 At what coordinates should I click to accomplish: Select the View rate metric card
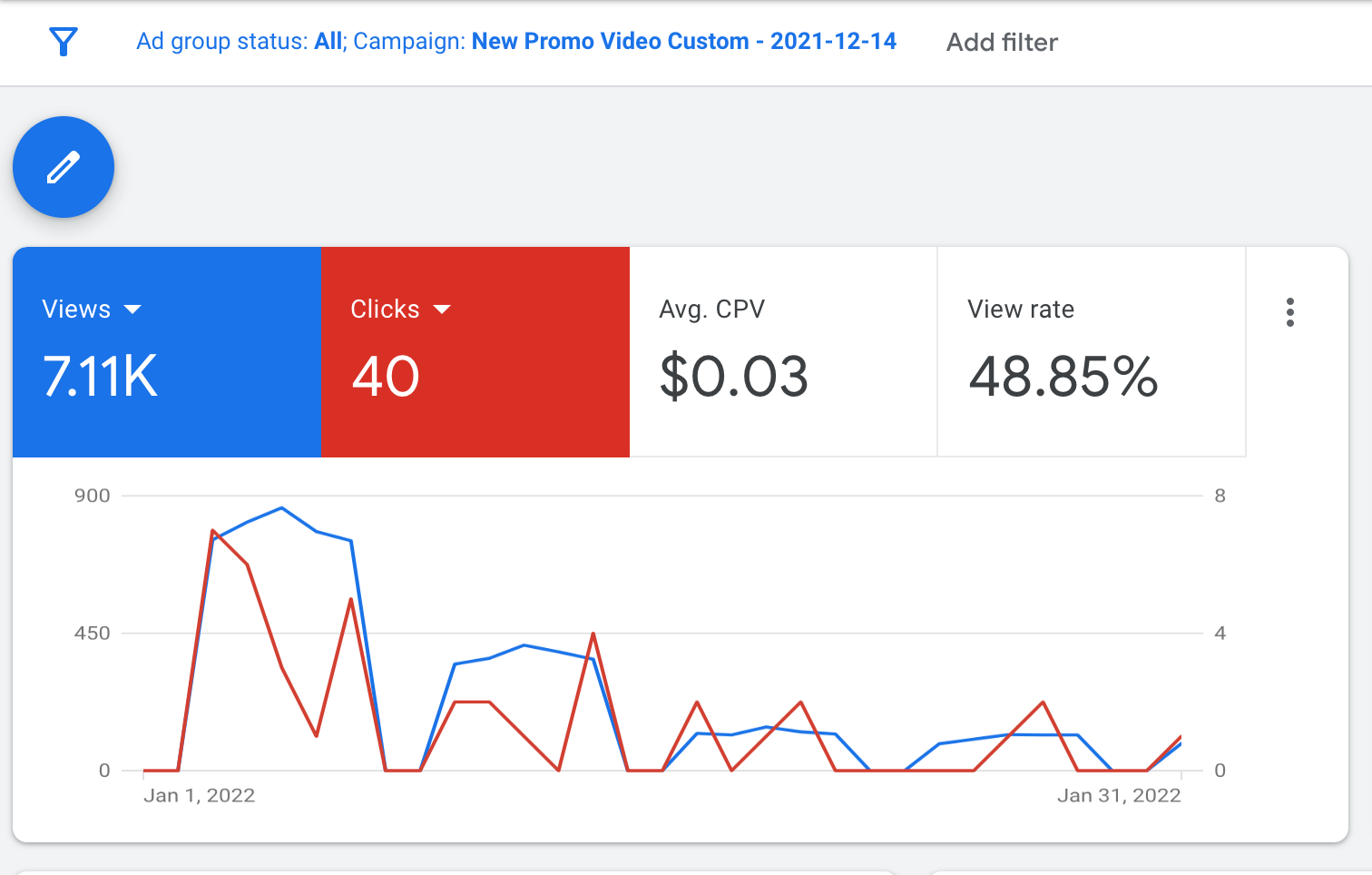pyautogui.click(x=1091, y=351)
